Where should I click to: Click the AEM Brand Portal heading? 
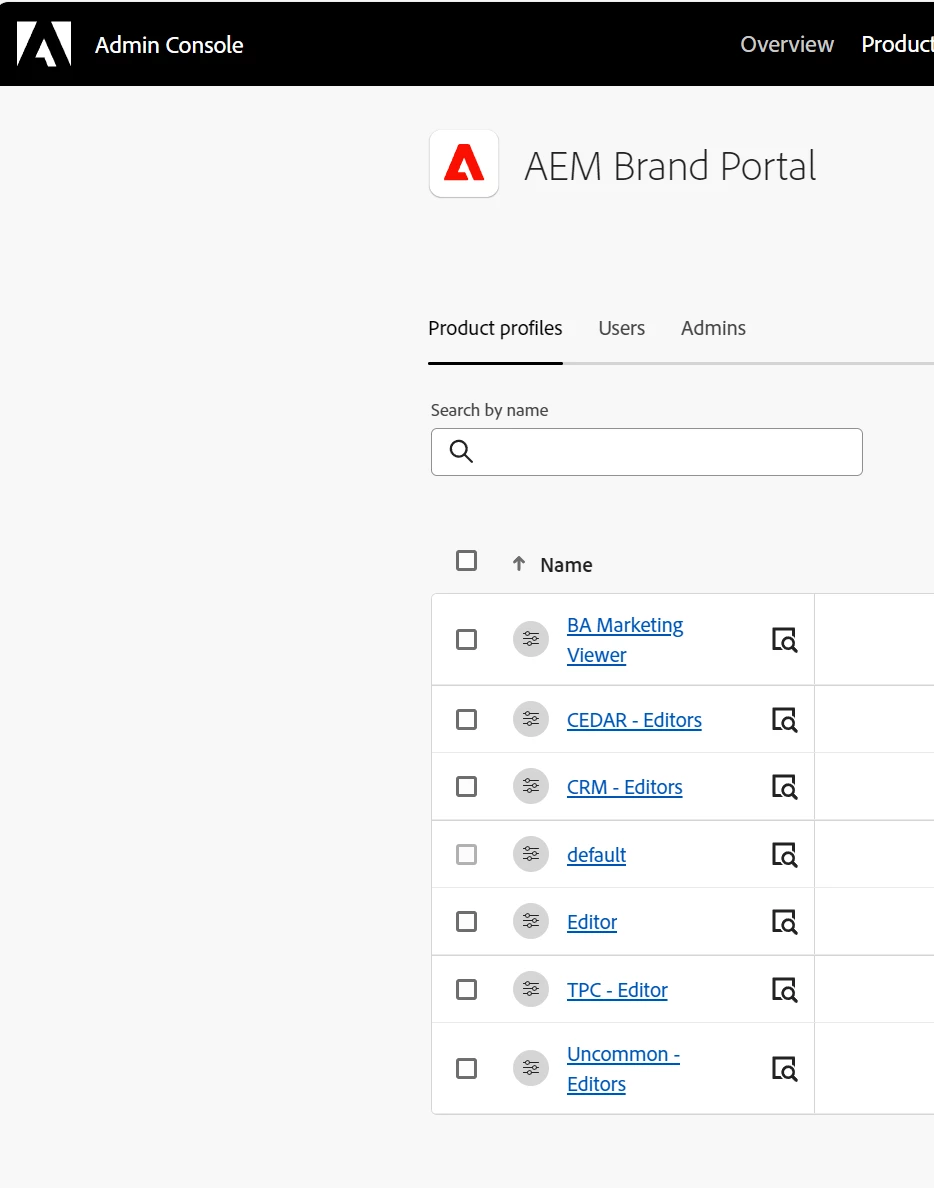(670, 166)
